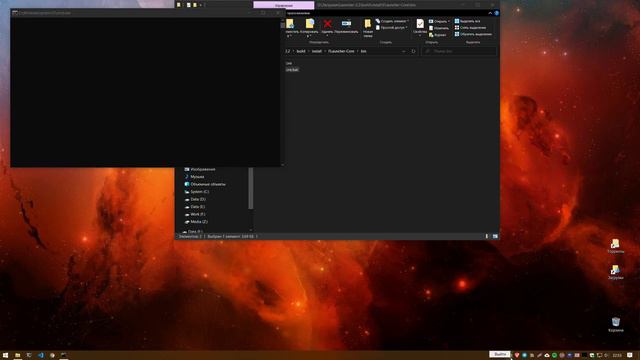Viewport: 640px width, 360px height.
Task: Click the volume tray icon
Action: pos(606,355)
